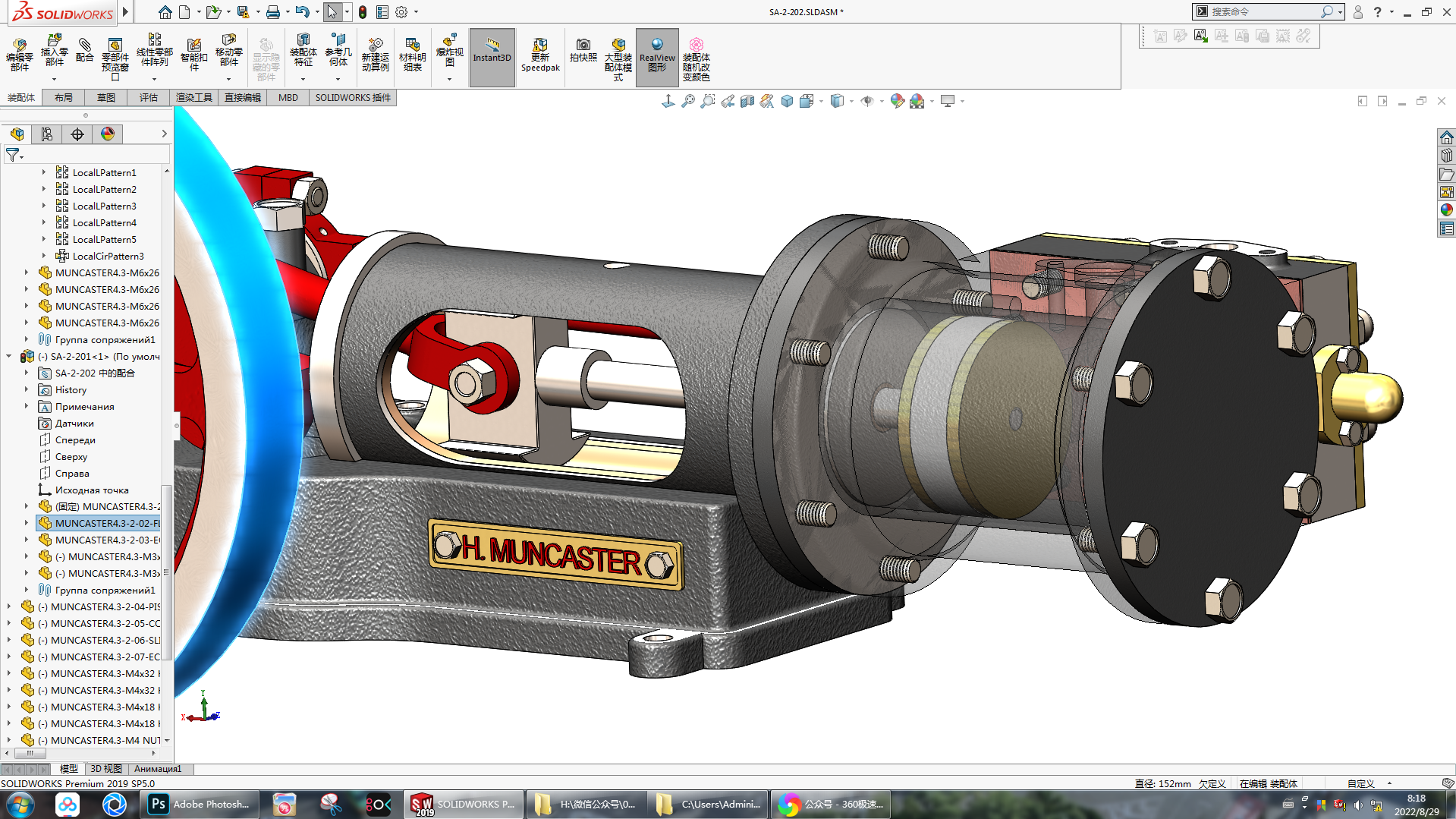The height and width of the screenshot is (819, 1456).
Task: Open Design Library task pane icon
Action: pyautogui.click(x=1446, y=156)
